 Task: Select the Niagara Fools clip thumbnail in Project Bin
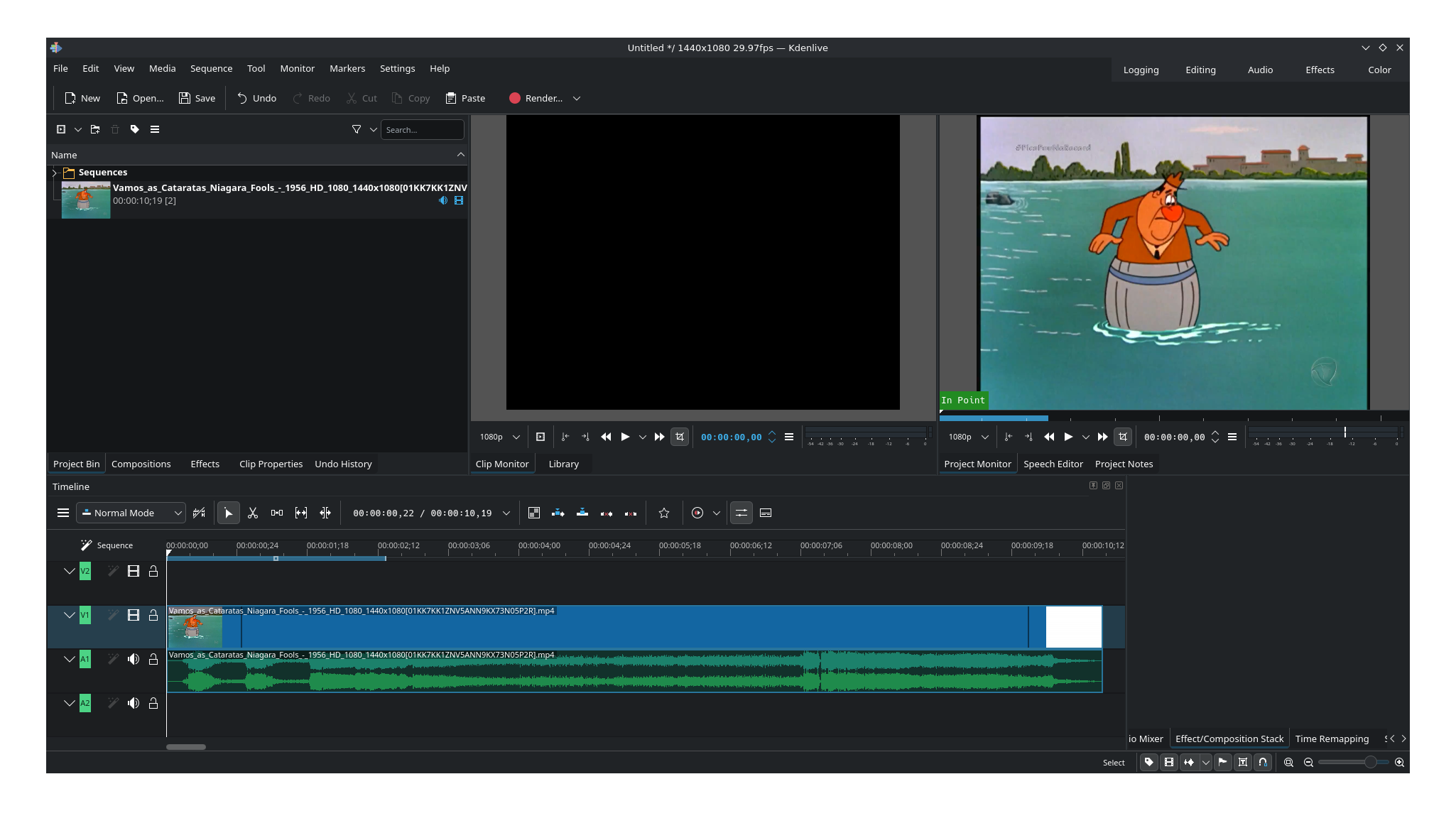click(85, 200)
